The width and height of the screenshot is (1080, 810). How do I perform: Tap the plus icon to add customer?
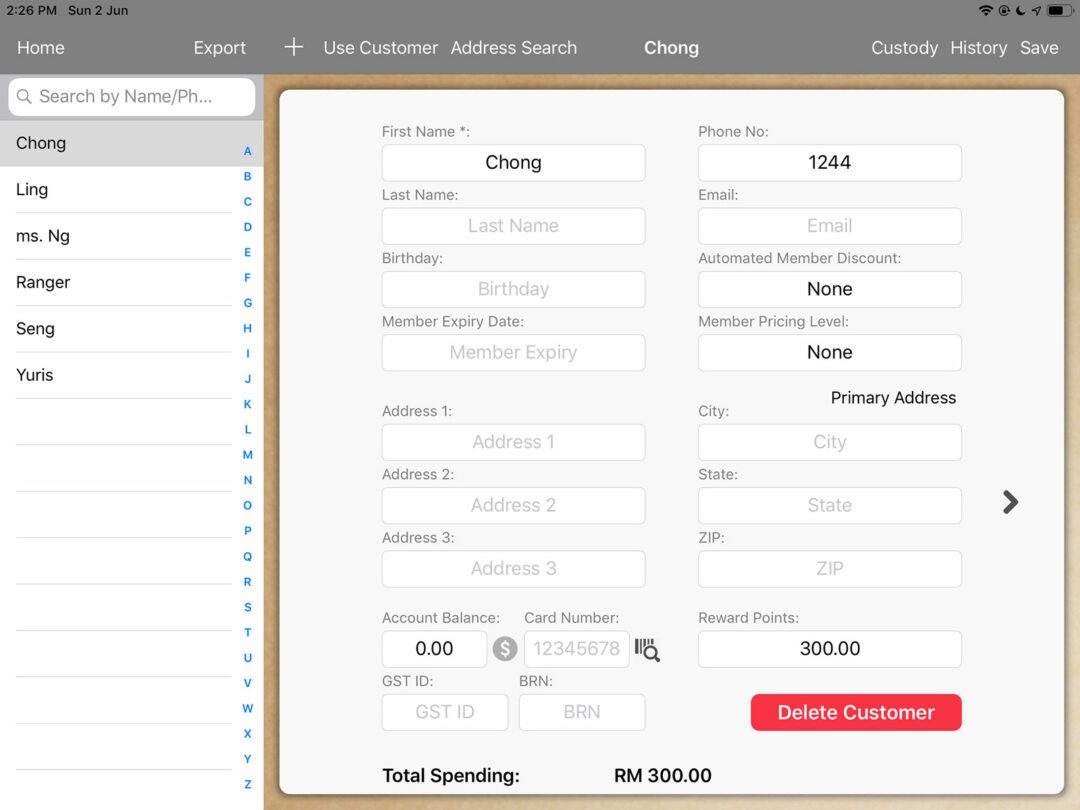coord(293,47)
